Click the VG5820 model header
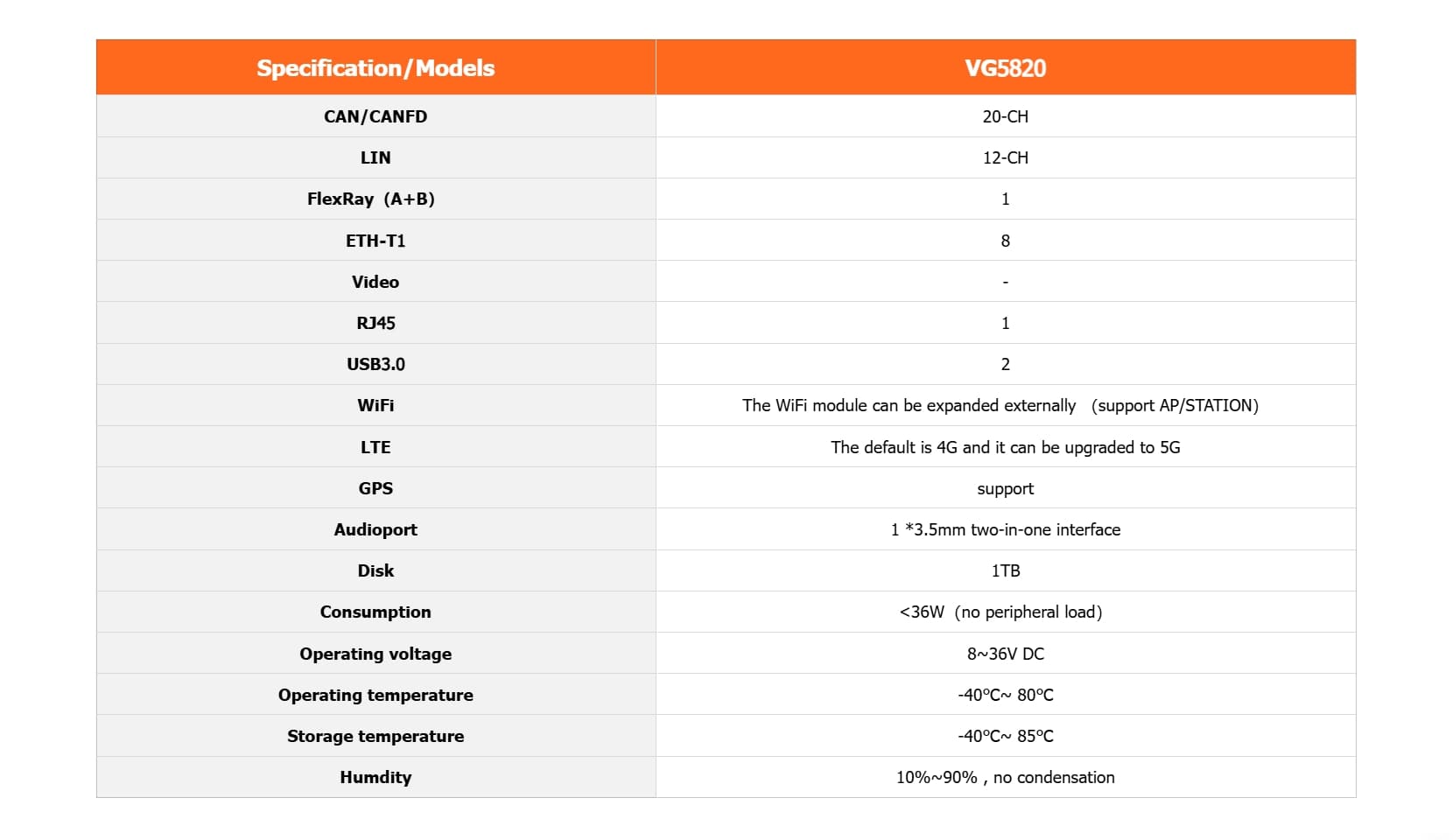The height and width of the screenshot is (840, 1453). (1005, 68)
